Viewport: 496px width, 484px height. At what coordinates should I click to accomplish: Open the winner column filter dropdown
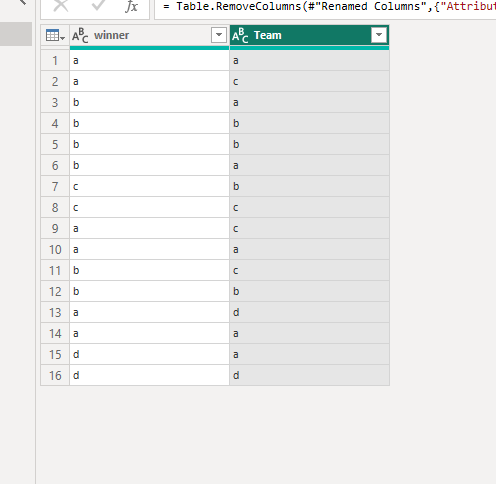[219, 35]
